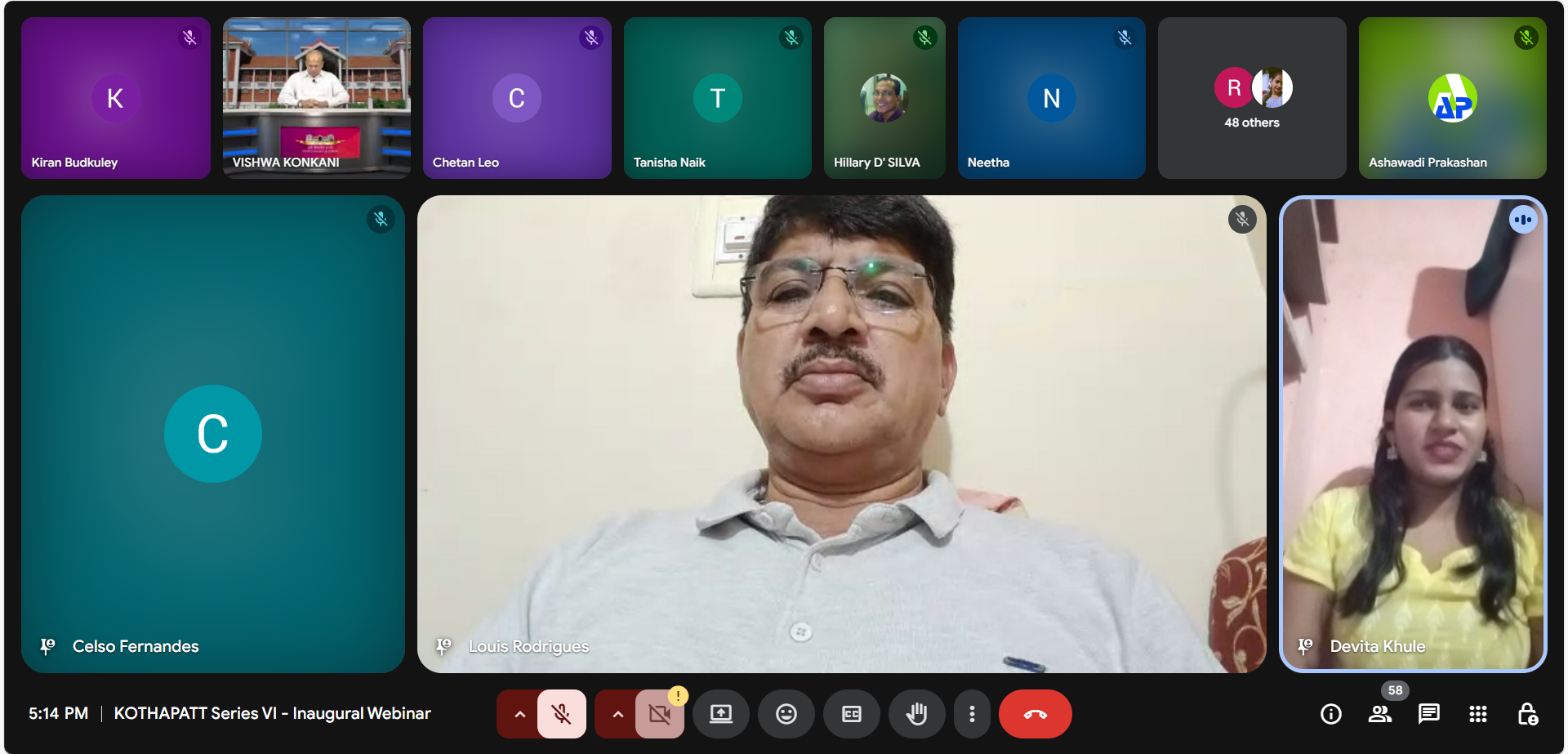
Task: Open the 48 others tile
Action: pos(1251,98)
